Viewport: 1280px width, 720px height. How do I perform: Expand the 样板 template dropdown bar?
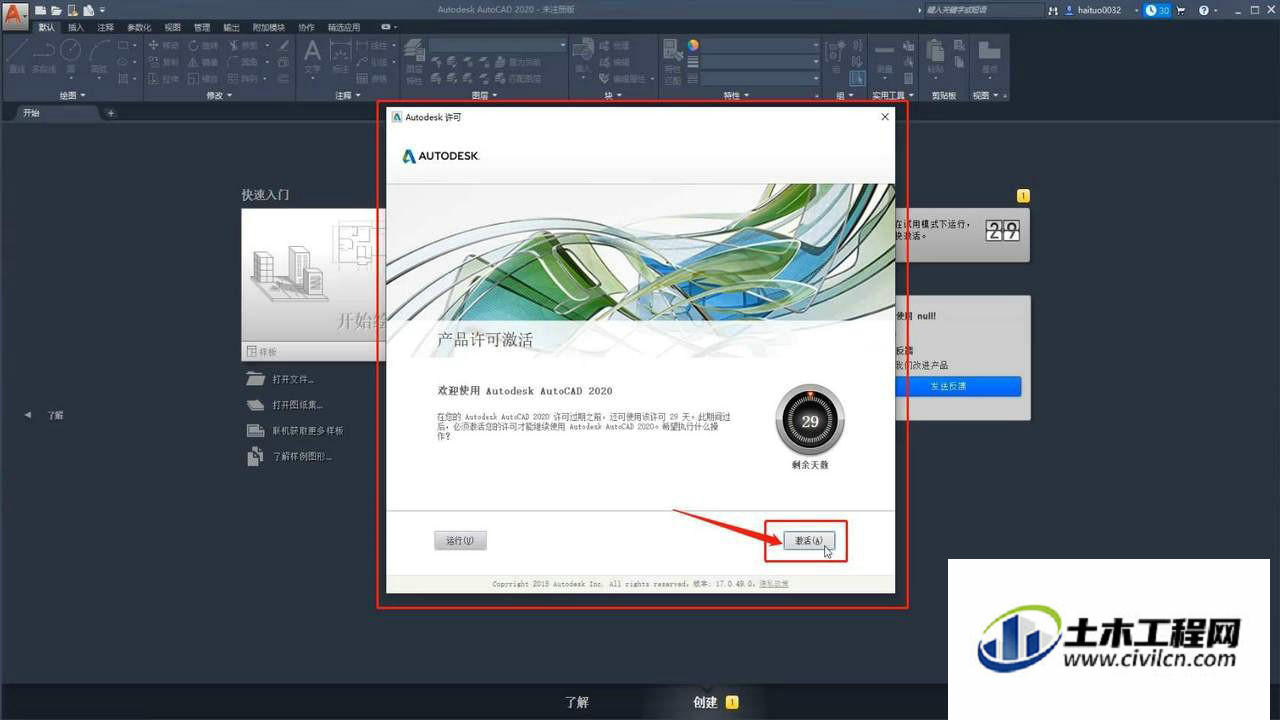[x=313, y=351]
